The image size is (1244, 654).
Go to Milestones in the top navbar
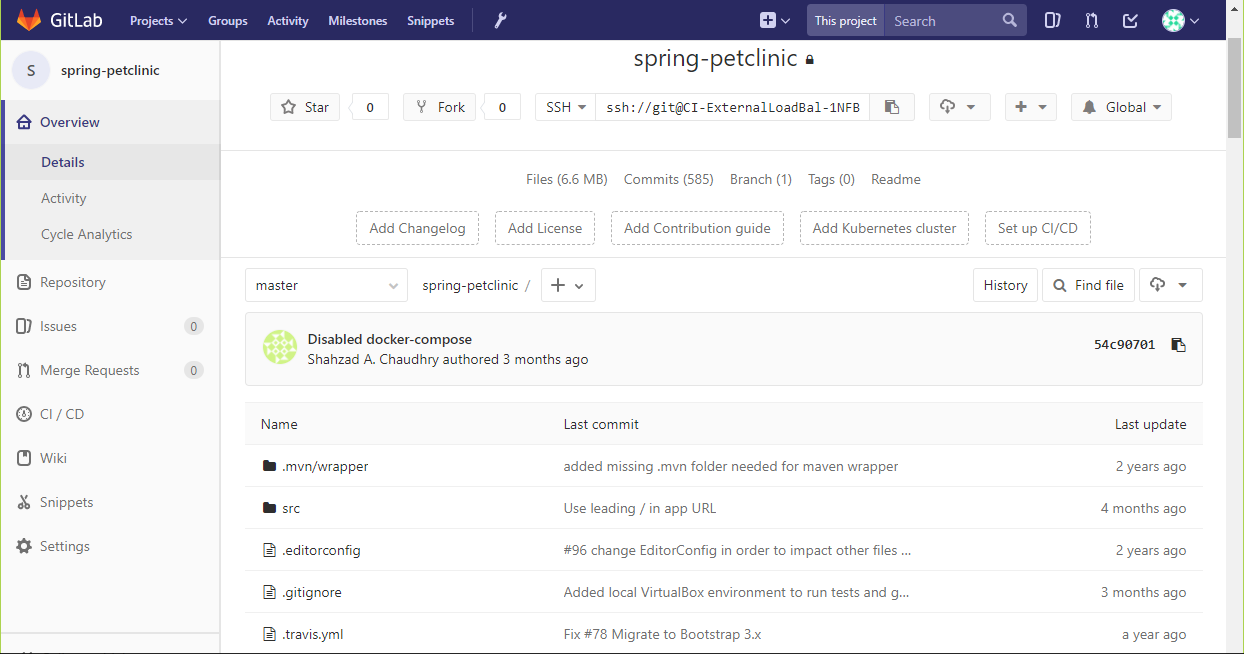pos(358,20)
